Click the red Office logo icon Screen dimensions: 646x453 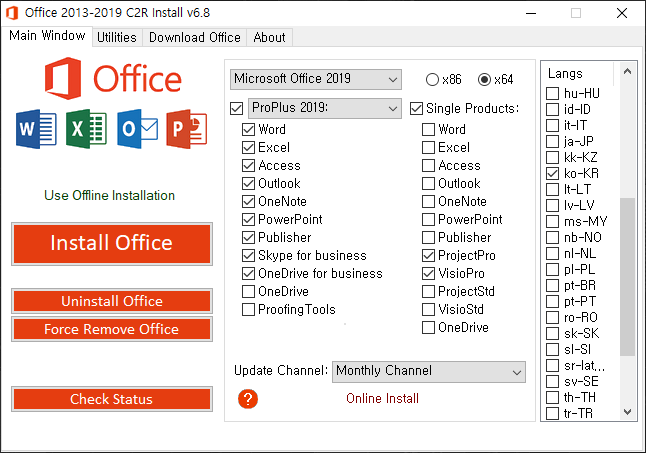[x=65, y=78]
